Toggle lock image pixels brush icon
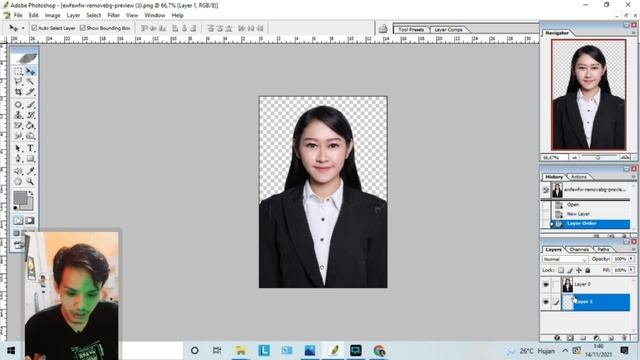Screen dimensions: 640x360 (570, 270)
